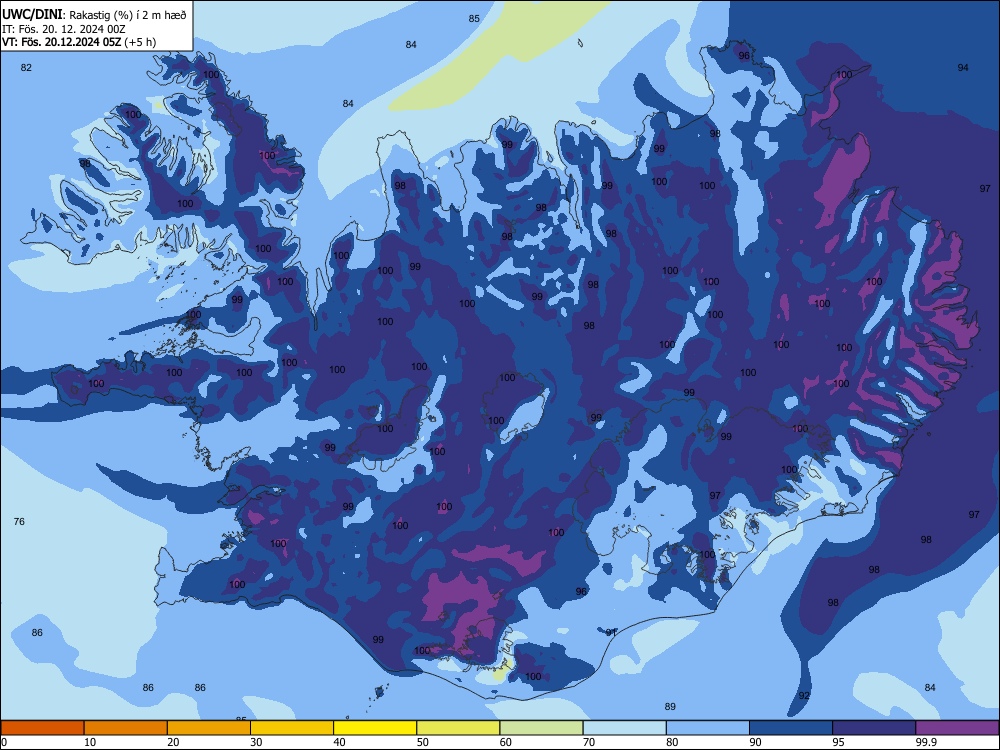Select the dark indigo 95–99.9 legend swatch

[874, 728]
